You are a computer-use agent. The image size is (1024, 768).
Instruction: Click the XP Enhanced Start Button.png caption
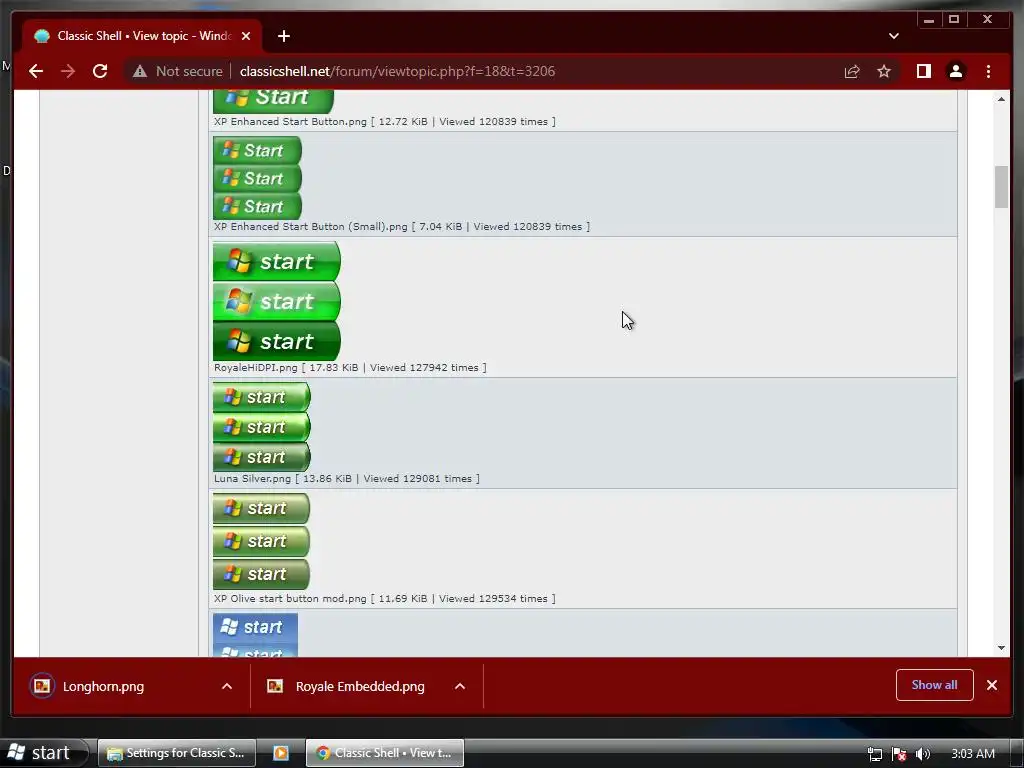tap(385, 121)
